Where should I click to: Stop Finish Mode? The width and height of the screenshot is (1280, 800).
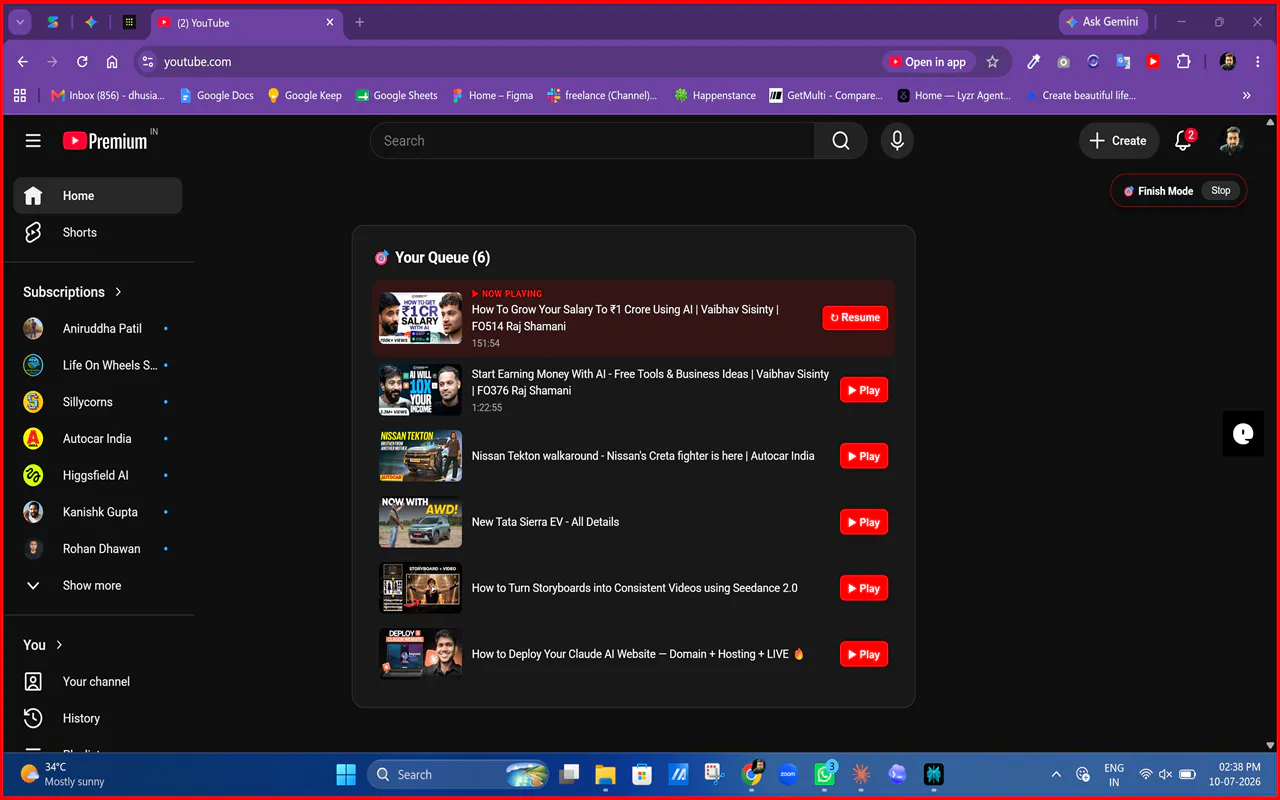point(1221,190)
